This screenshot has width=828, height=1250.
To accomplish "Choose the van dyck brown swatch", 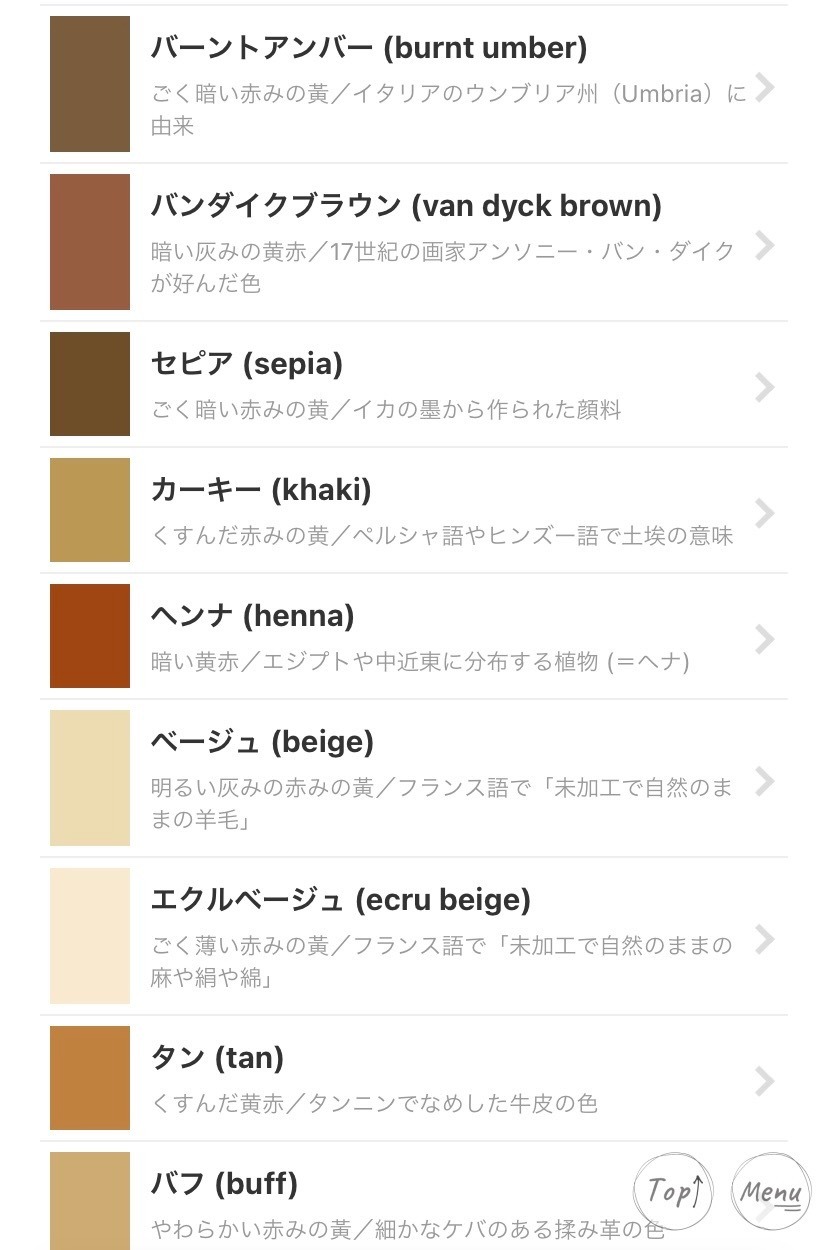I will click(x=90, y=242).
